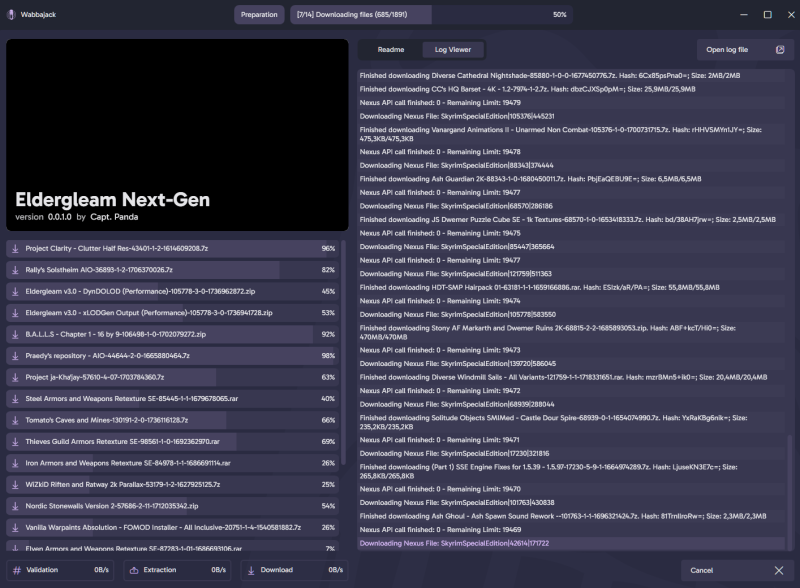The height and width of the screenshot is (588, 800).
Task: Select log line Finished downloading Ash Guardian 2K
Action: point(571,179)
